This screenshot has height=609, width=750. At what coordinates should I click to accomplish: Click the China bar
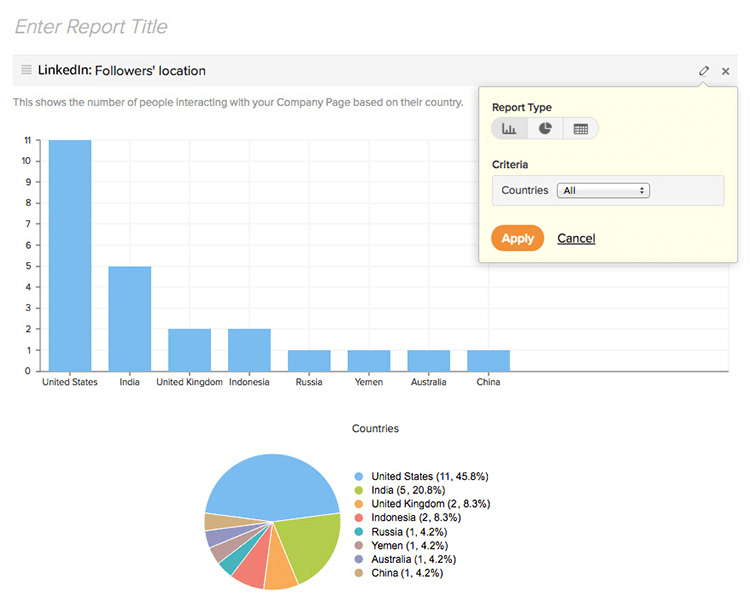tap(488, 360)
